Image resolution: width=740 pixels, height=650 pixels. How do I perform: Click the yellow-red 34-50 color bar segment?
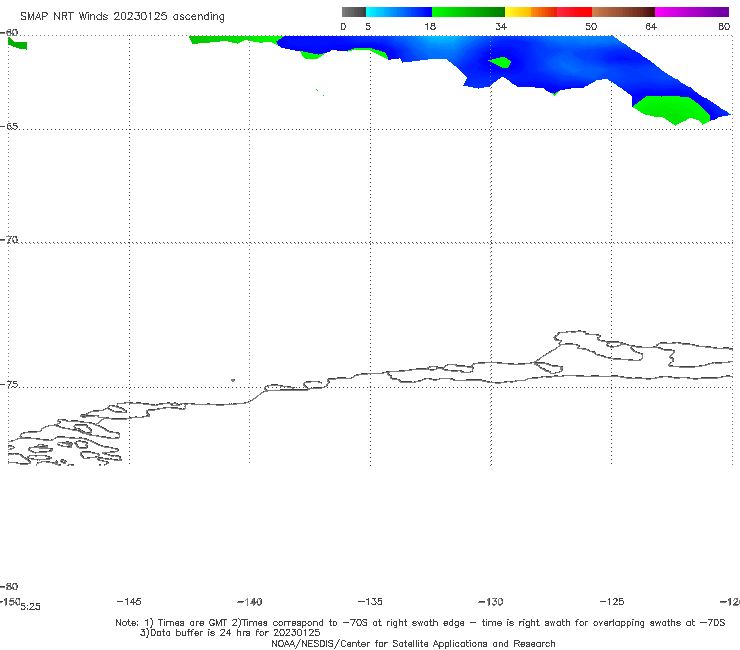548,12
